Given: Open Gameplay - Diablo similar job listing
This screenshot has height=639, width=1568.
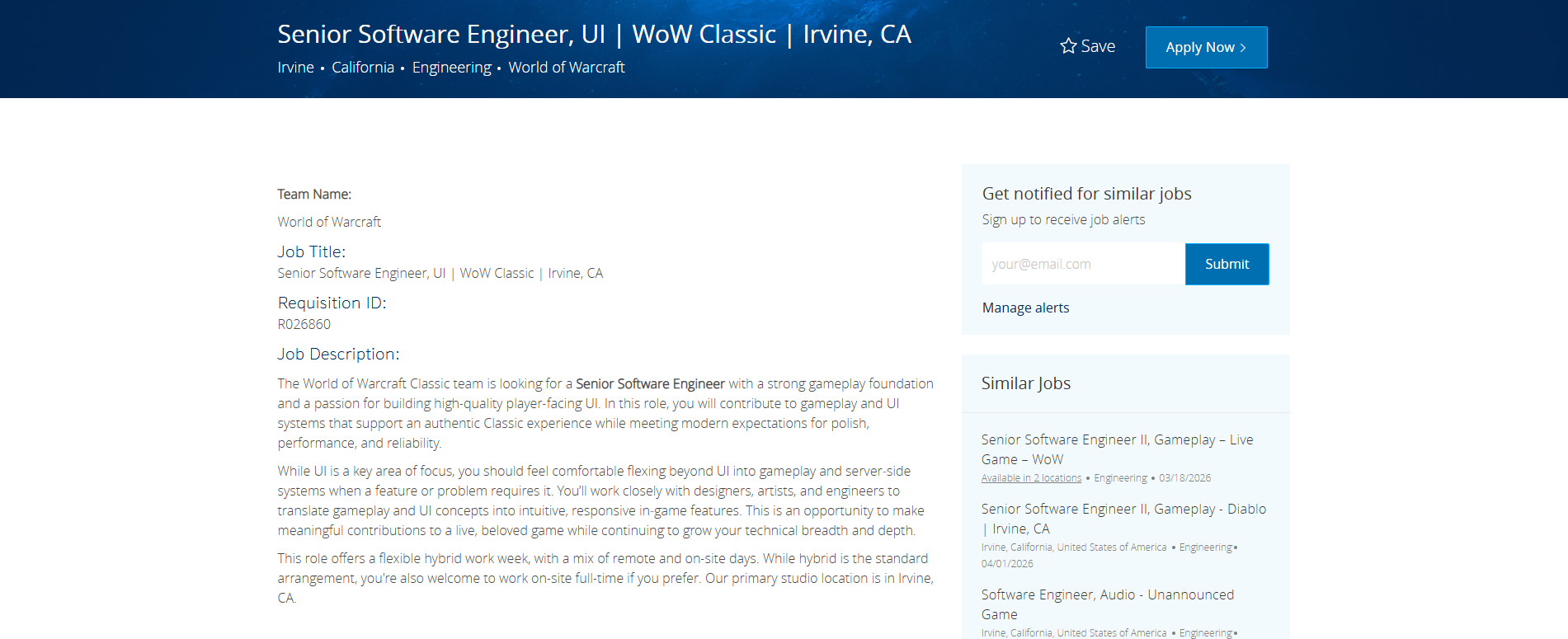Looking at the screenshot, I should [x=1123, y=519].
